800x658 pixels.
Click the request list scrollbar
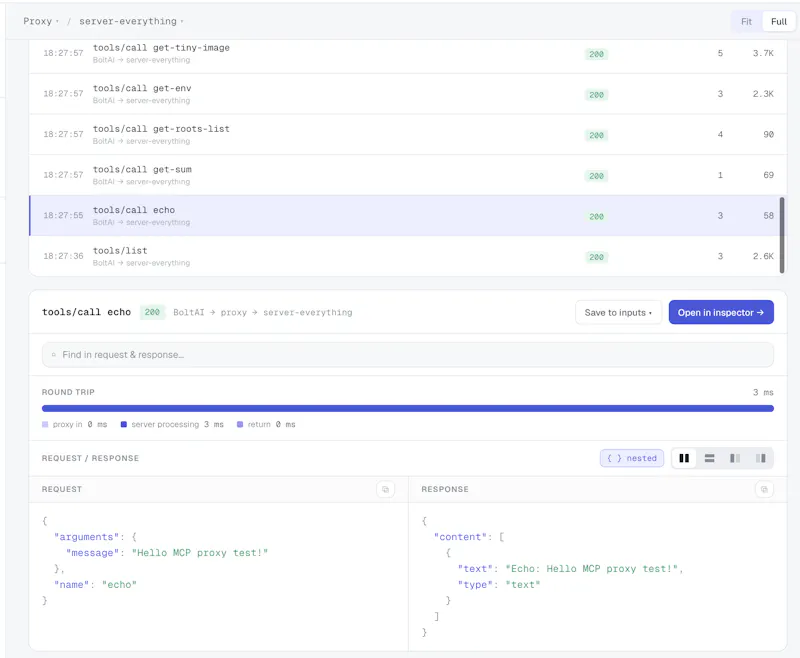click(x=782, y=235)
